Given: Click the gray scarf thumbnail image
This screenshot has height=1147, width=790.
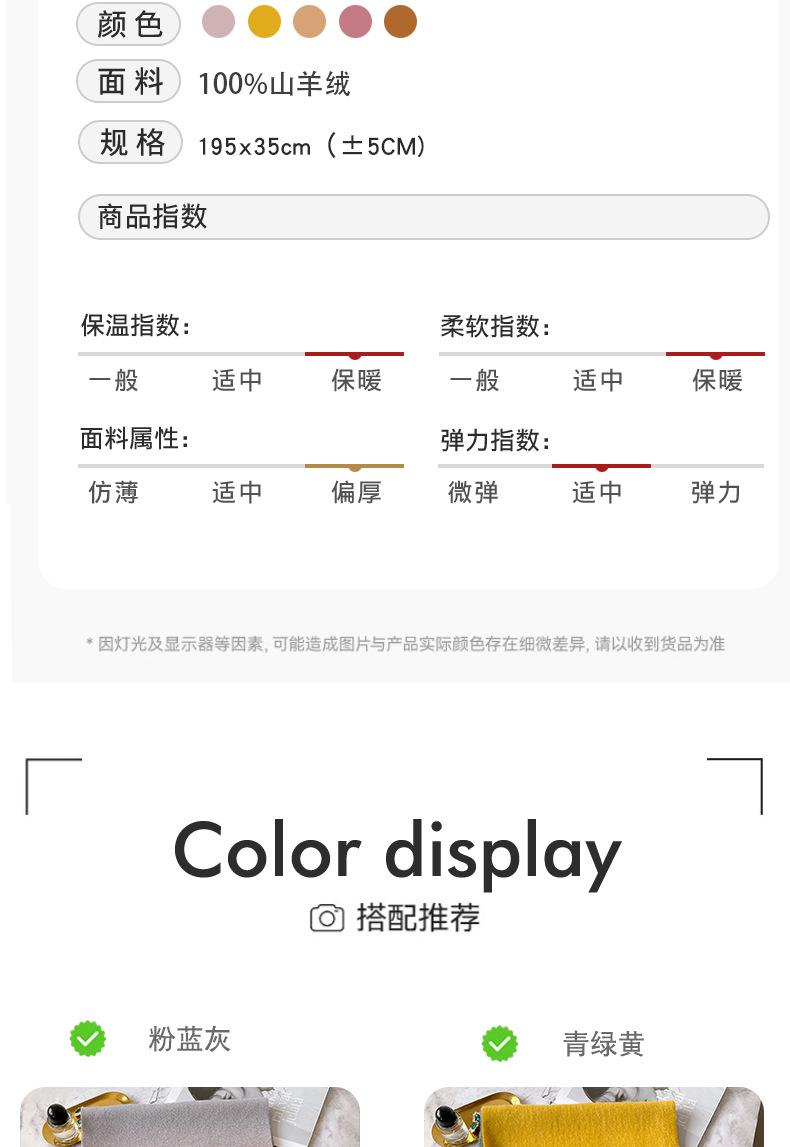Looking at the screenshot, I should (190, 1117).
